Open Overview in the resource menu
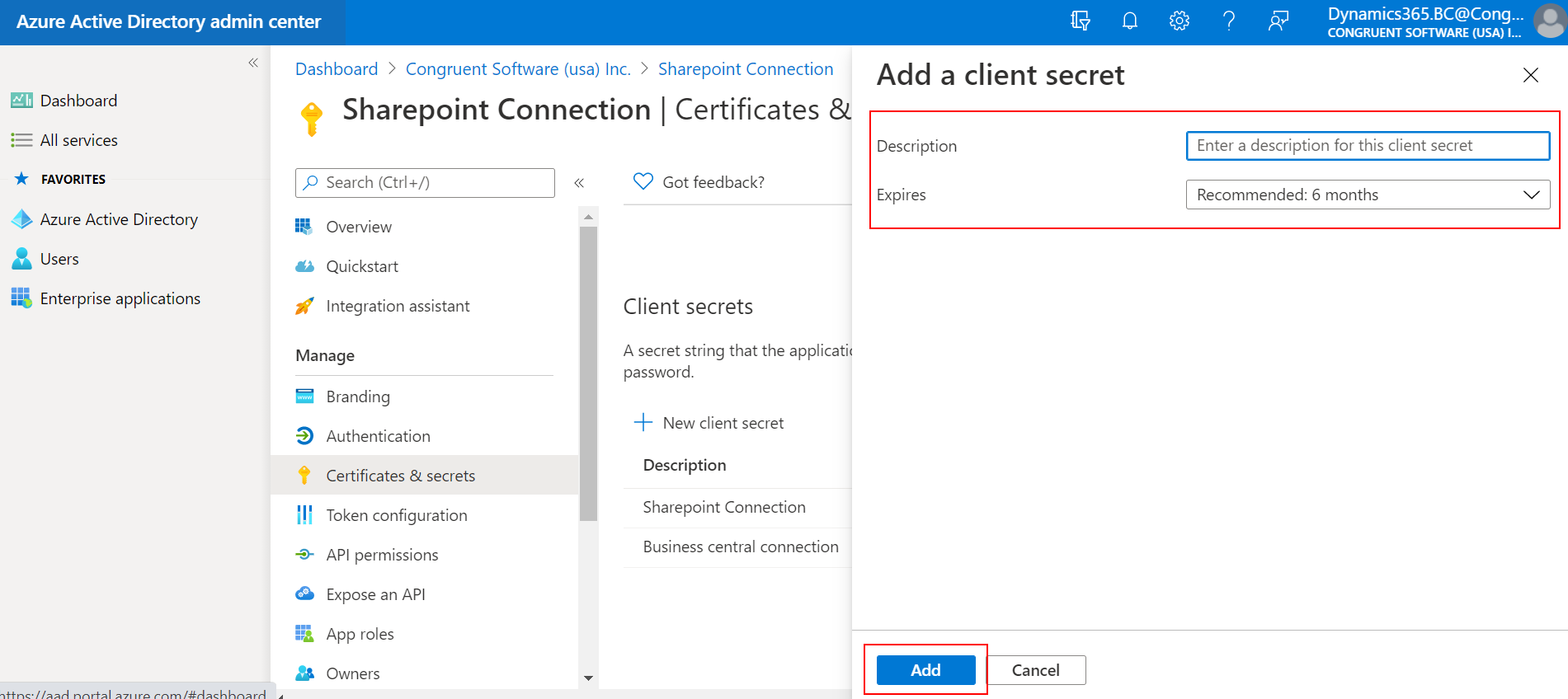 click(x=425, y=227)
